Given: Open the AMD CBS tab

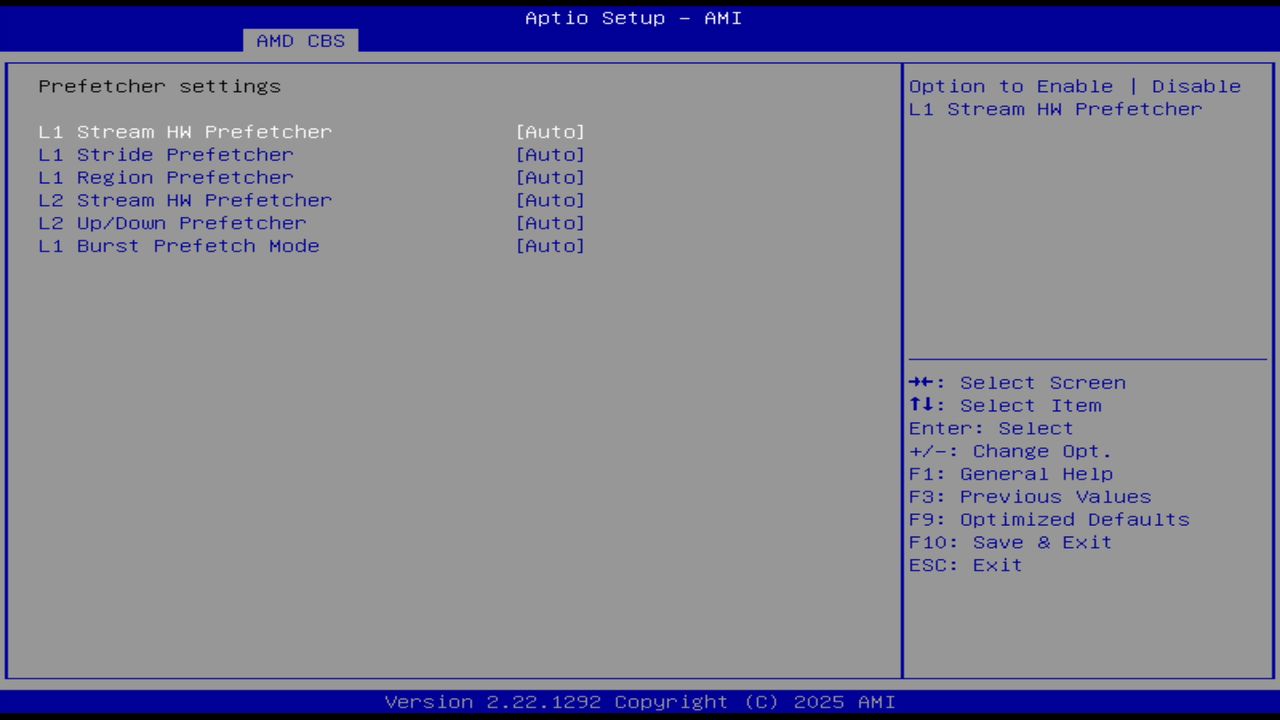Looking at the screenshot, I should point(300,41).
